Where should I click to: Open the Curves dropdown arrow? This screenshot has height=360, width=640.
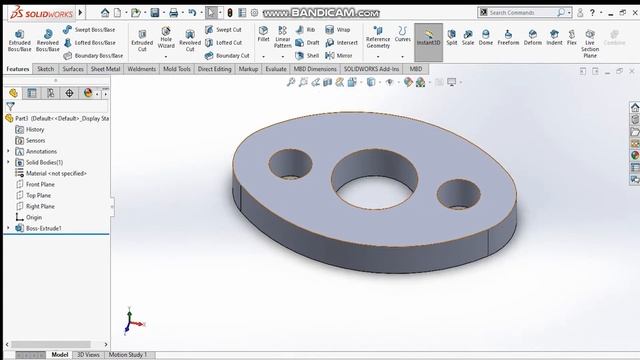pyautogui.click(x=402, y=56)
